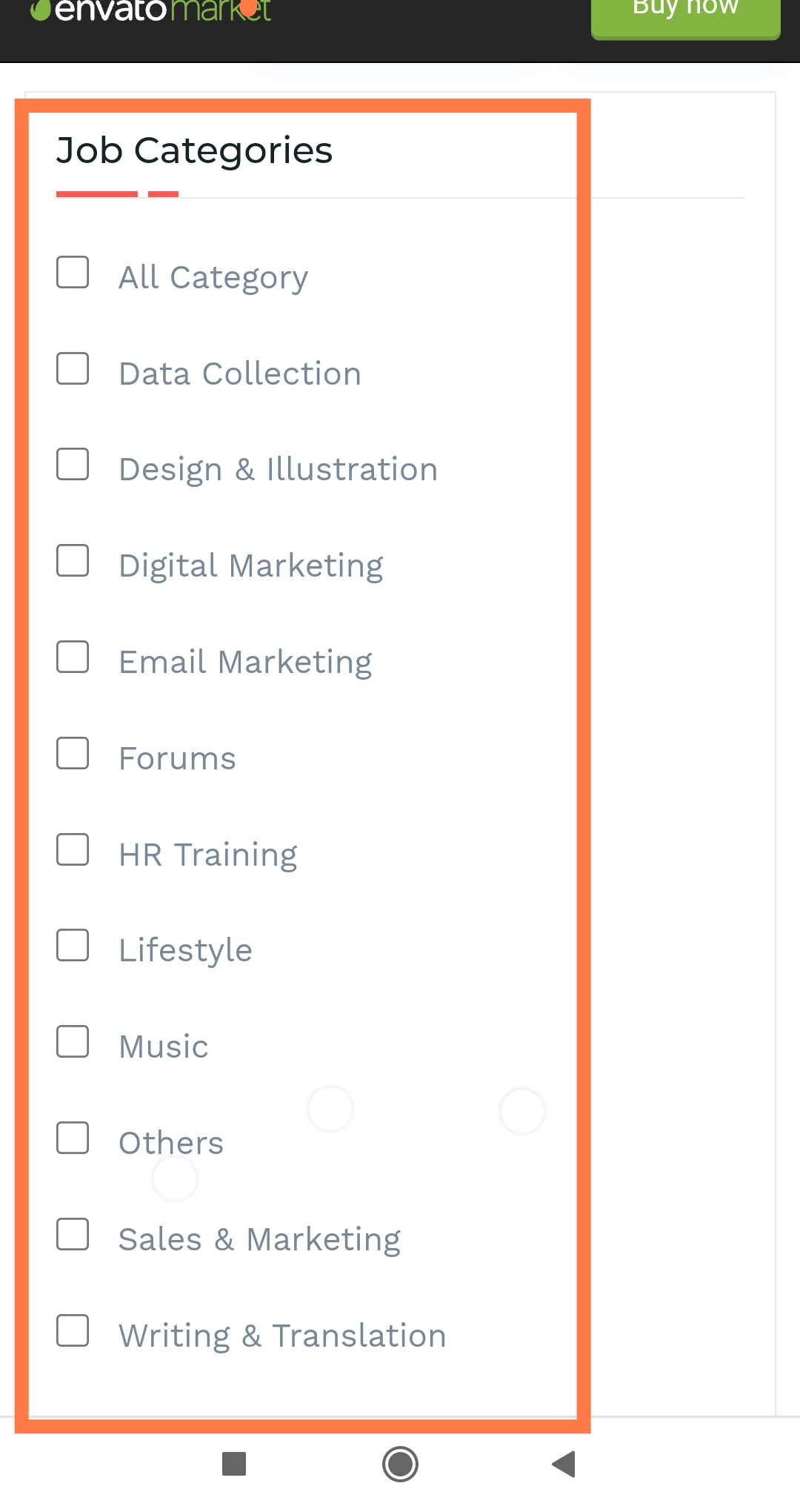Toggle the Sales & Marketing checkbox
This screenshot has width=800, height=1512.
(x=73, y=1234)
